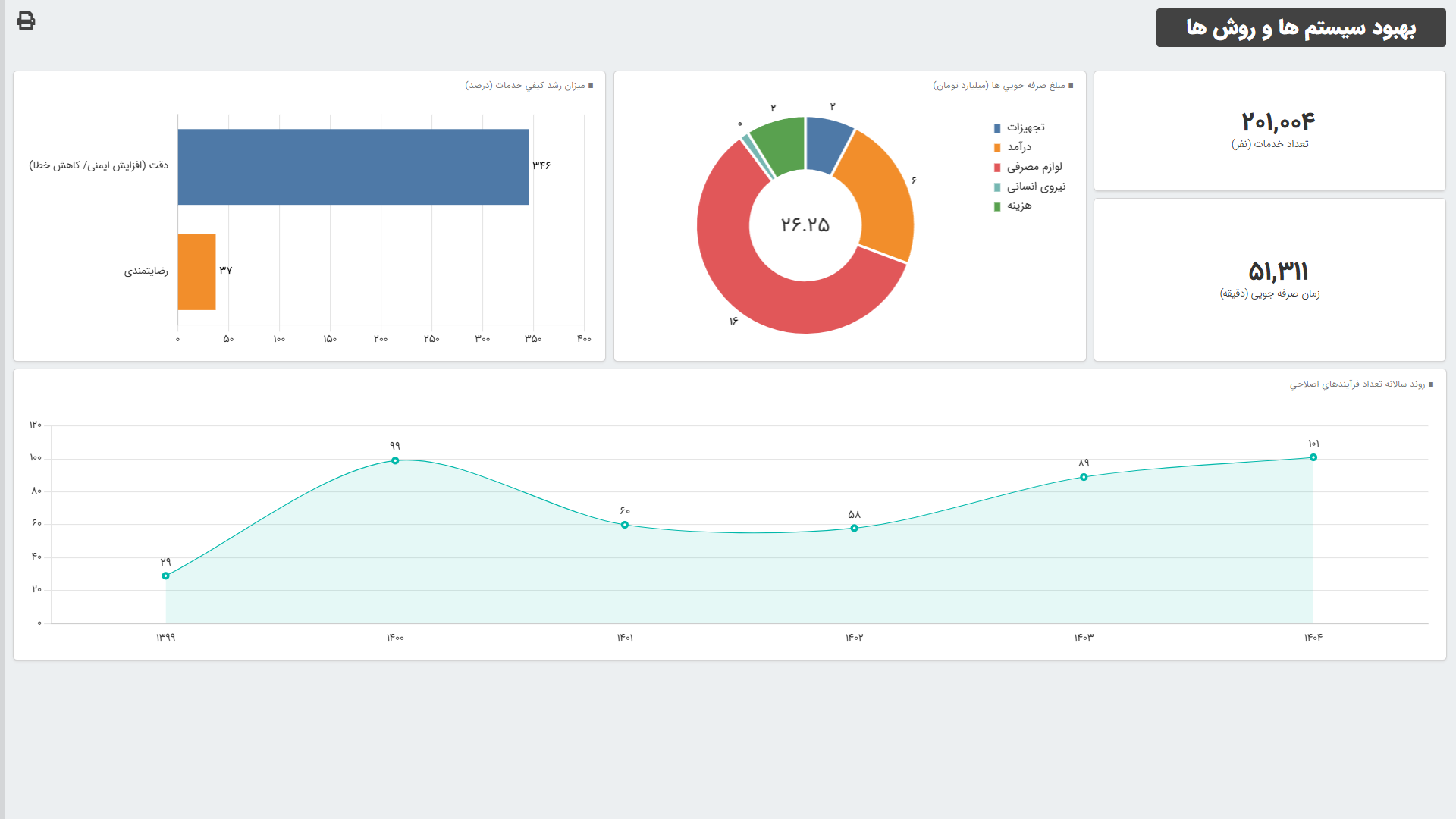This screenshot has height=819, width=1456.
Task: Click the line chart point valued ۵۸
Action: 855,528
